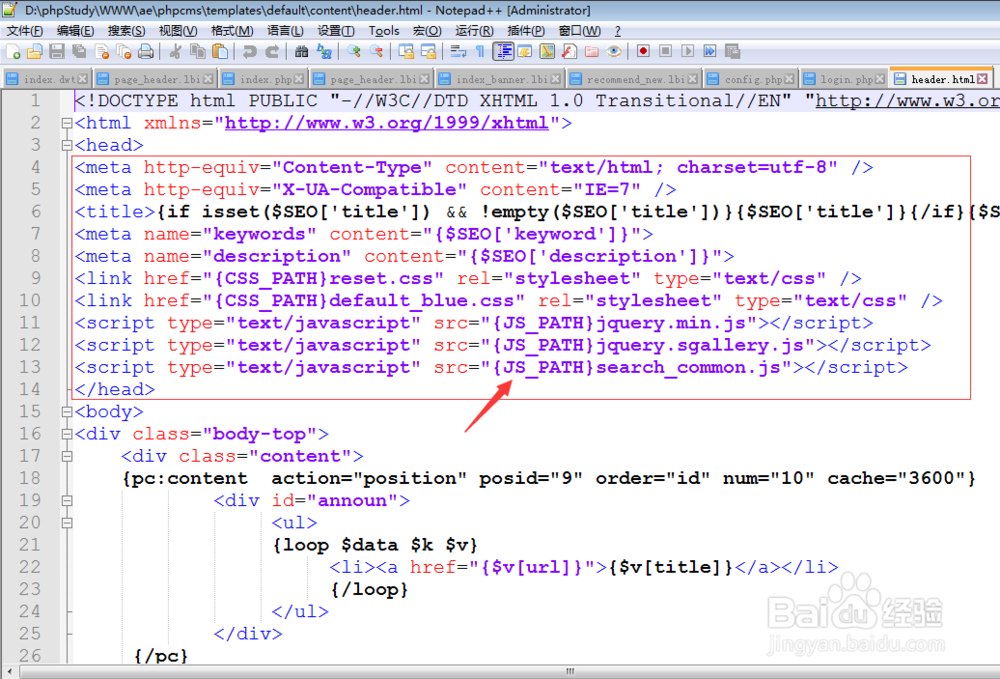The height and width of the screenshot is (679, 1000).
Task: Toggle word wrap toolbar icon
Action: click(458, 52)
